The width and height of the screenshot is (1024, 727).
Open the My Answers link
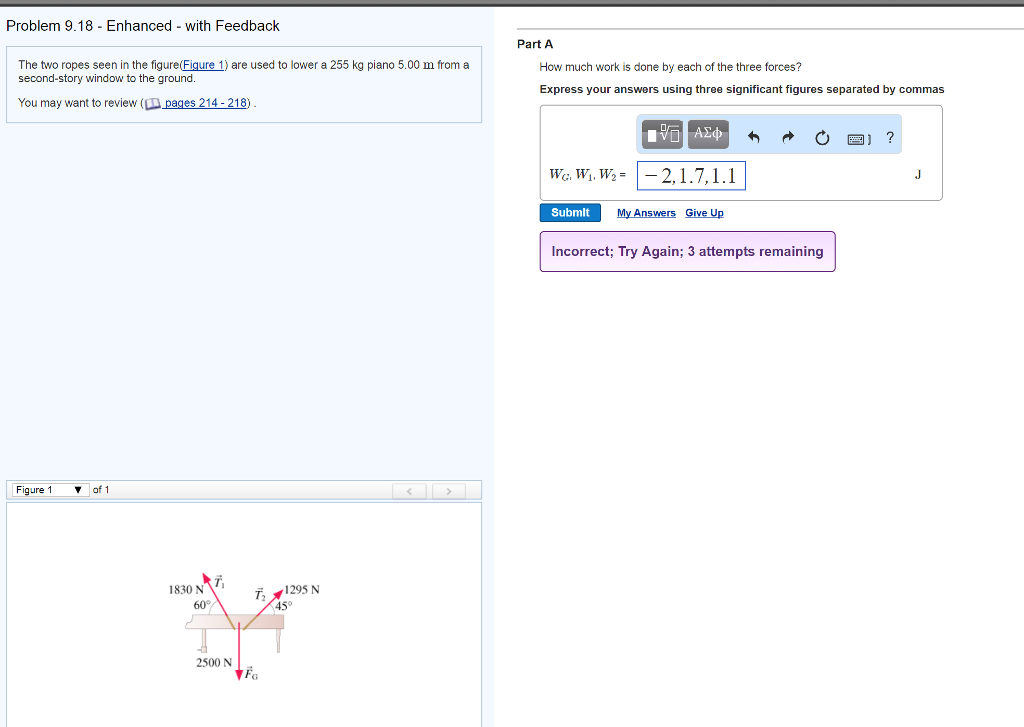645,212
